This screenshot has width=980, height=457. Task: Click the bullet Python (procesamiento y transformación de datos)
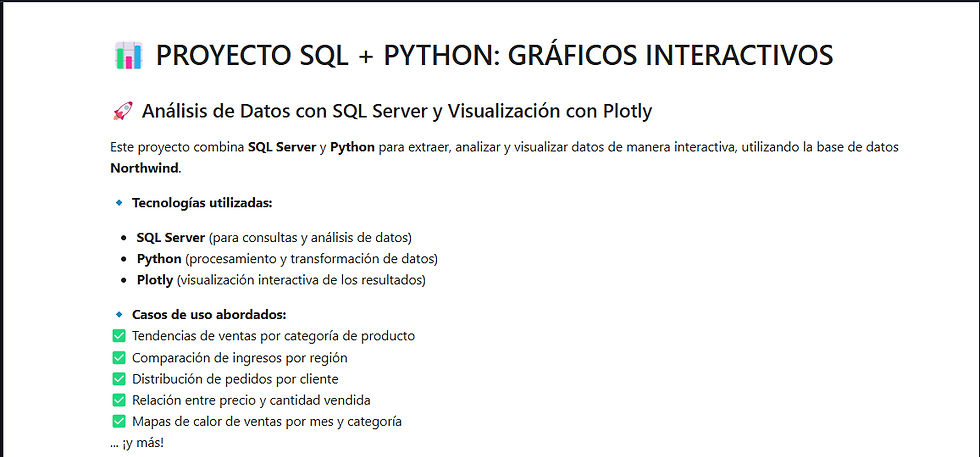coord(288,259)
